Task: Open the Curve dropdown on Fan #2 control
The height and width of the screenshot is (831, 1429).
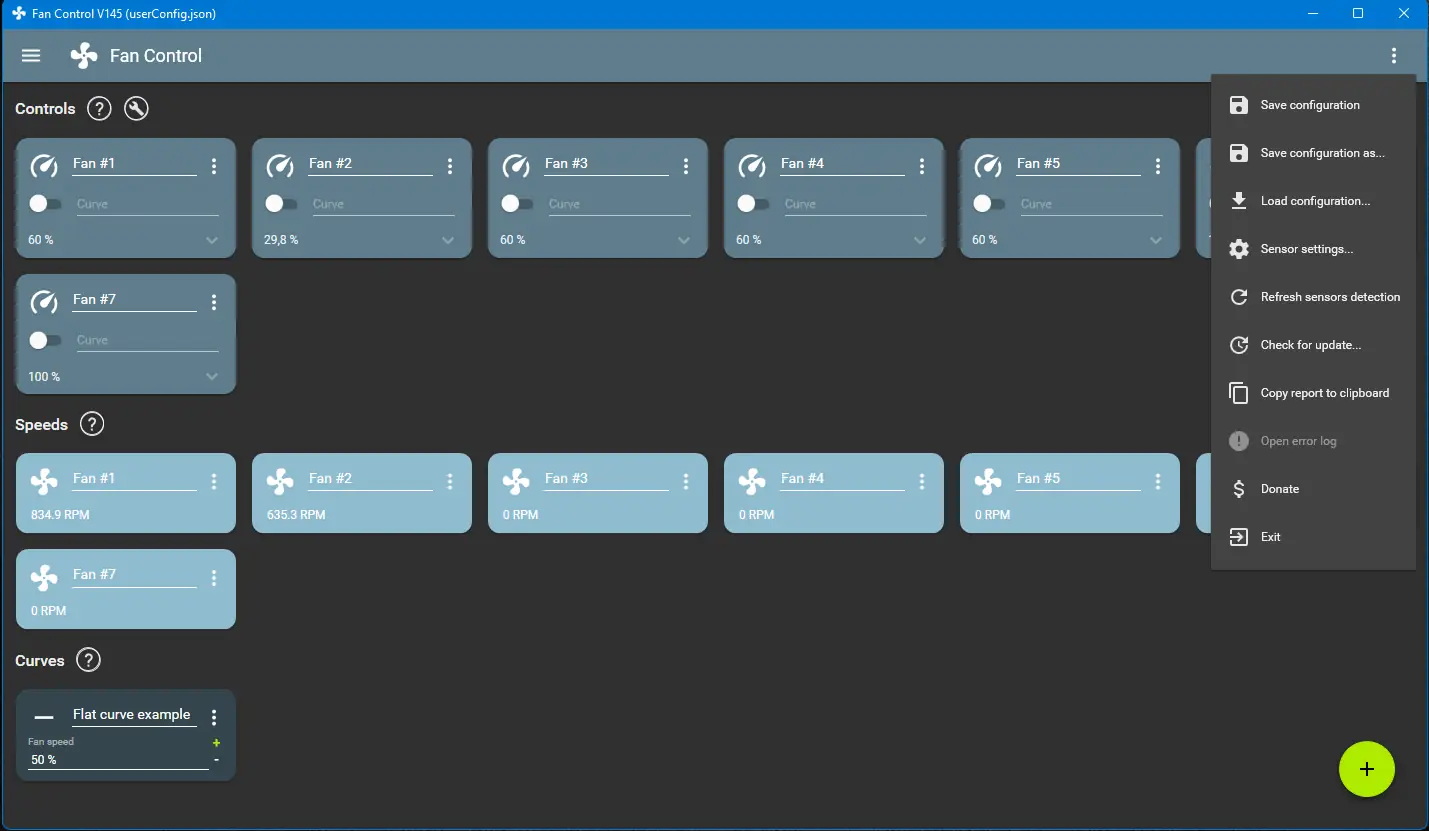Action: pyautogui.click(x=383, y=204)
